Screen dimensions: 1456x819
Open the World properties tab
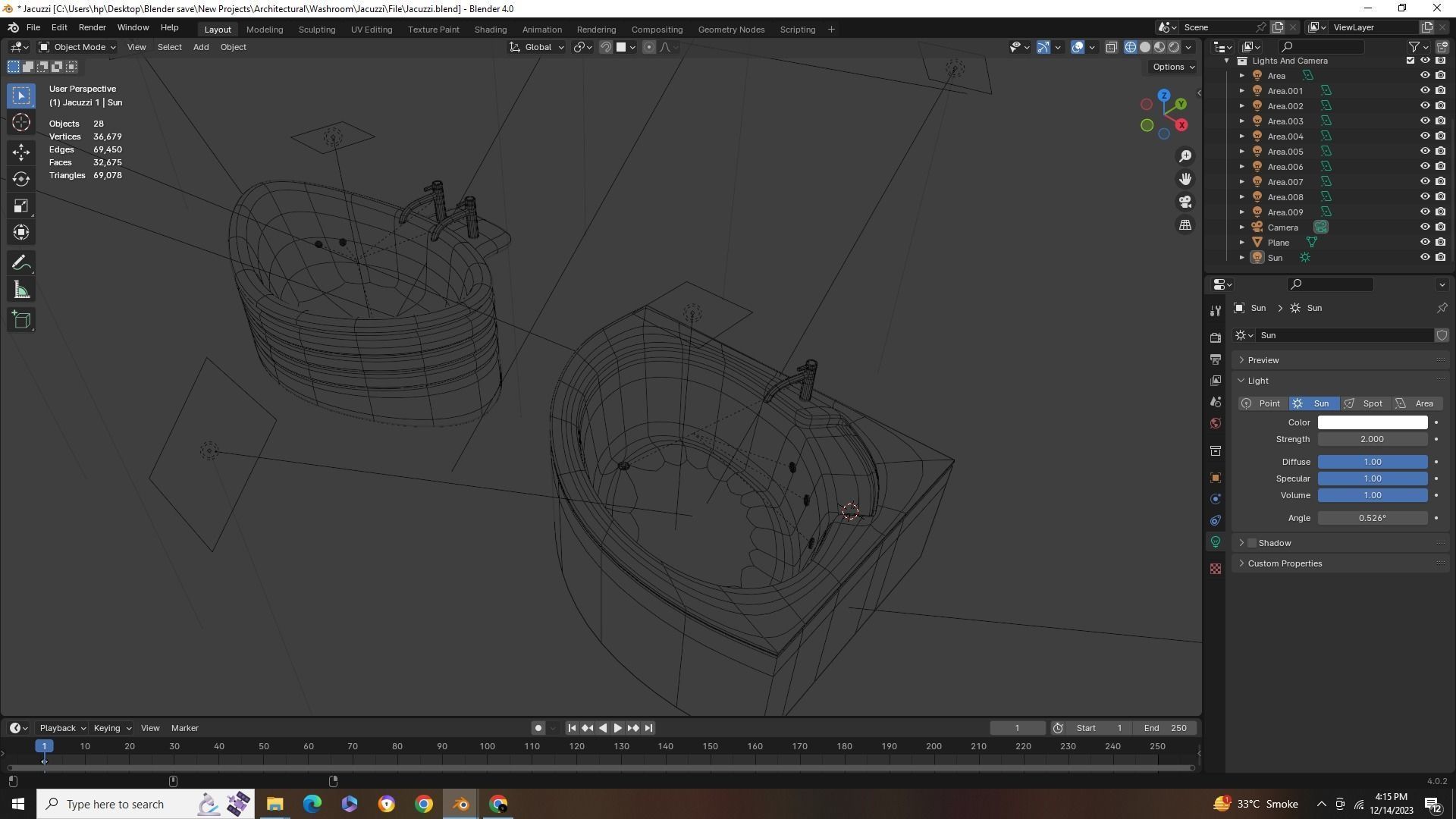pyautogui.click(x=1216, y=422)
